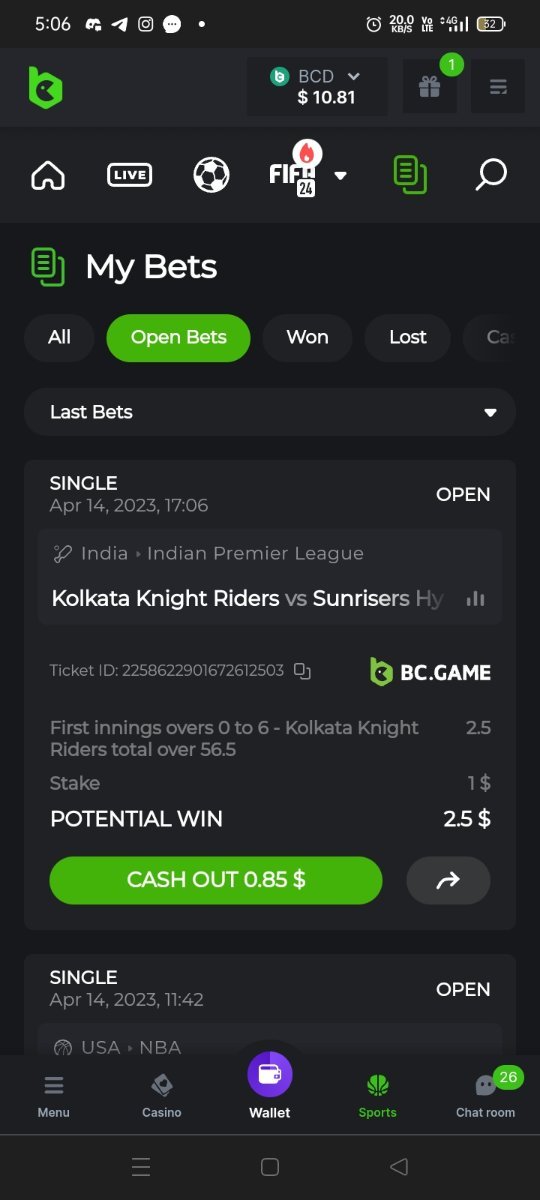Screen dimensions: 540x1200
Task: Go to the Home icon in sports navigation
Action: click(48, 175)
